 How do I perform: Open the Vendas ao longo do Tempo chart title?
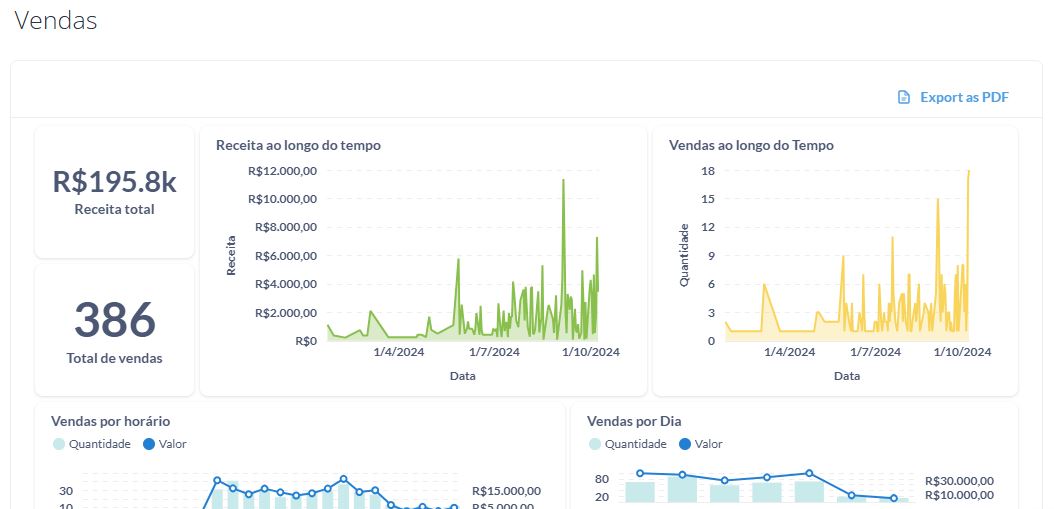click(752, 145)
